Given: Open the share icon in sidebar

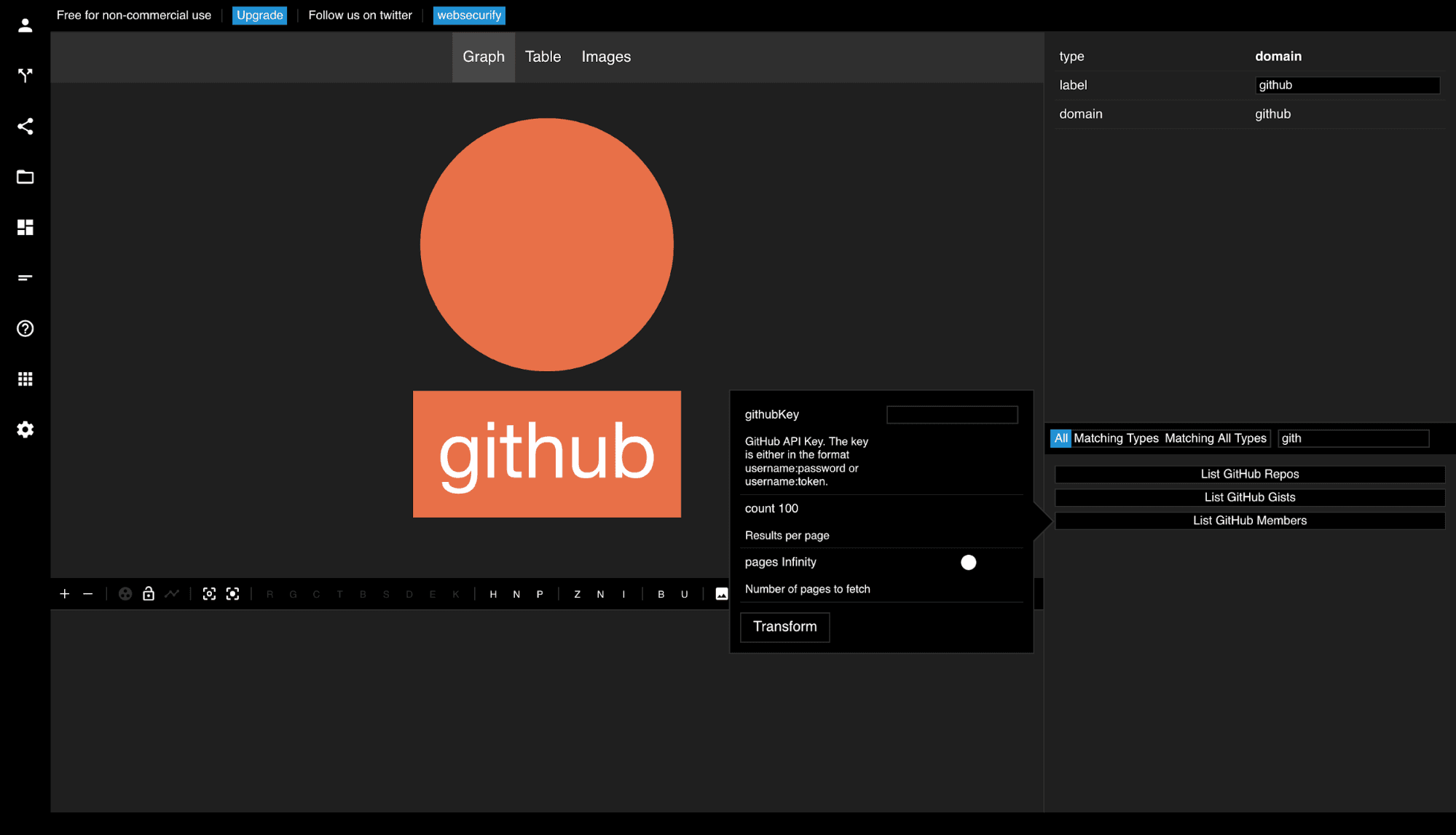Looking at the screenshot, I should [x=25, y=127].
